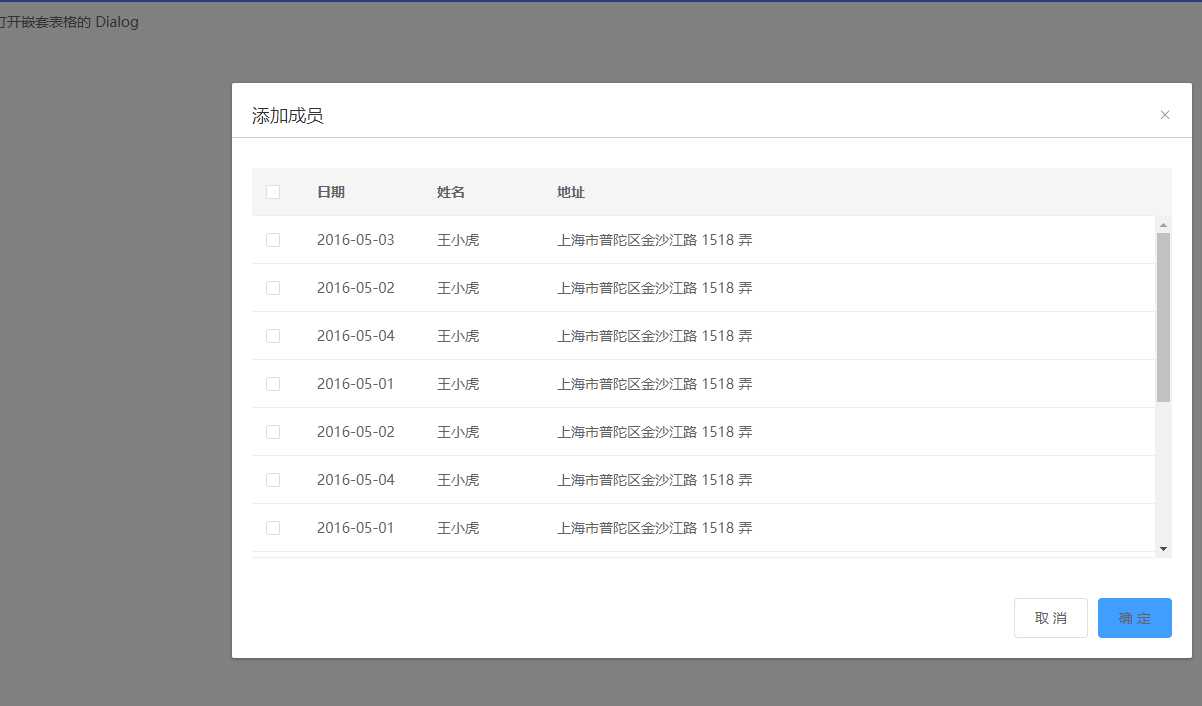The width and height of the screenshot is (1202, 706).
Task: Click the 地址 column header
Action: tap(571, 192)
